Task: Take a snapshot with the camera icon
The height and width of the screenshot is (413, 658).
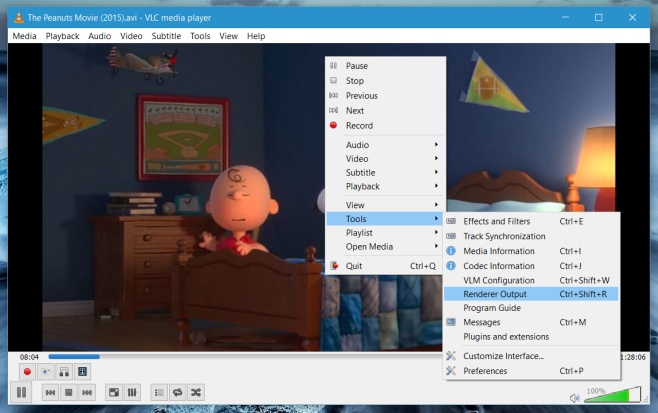Action: [x=46, y=371]
